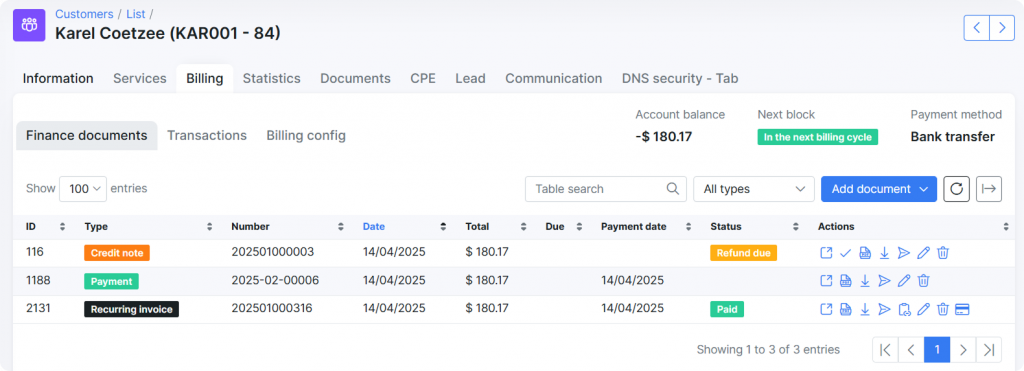Jump to last page of results
This screenshot has height=371, width=1024.
tap(989, 350)
